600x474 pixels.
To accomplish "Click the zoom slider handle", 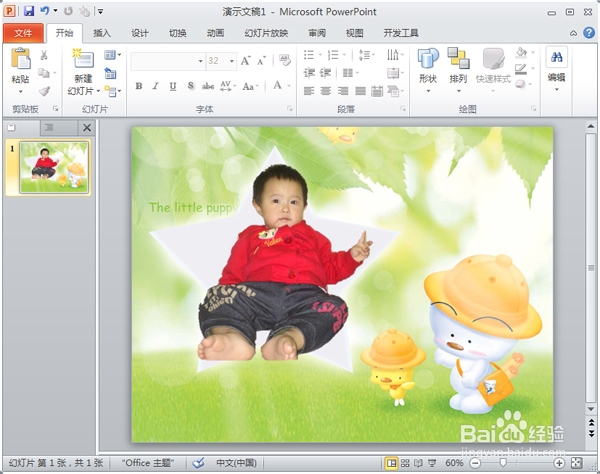I will point(503,463).
